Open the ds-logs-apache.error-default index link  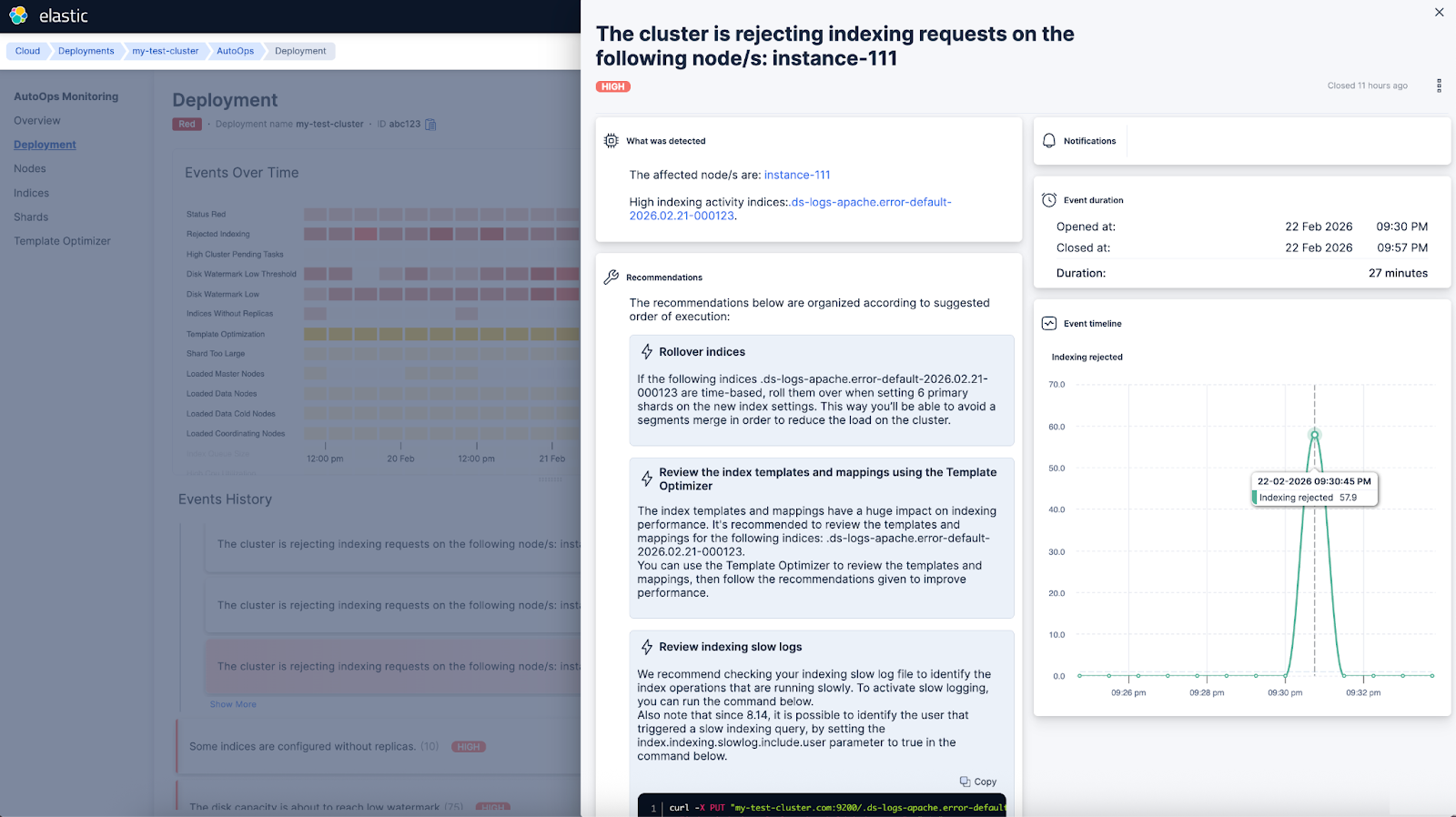pos(870,202)
